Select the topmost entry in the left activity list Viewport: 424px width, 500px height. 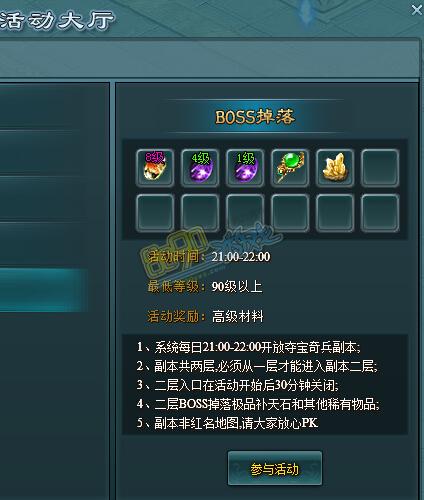(x=53, y=107)
